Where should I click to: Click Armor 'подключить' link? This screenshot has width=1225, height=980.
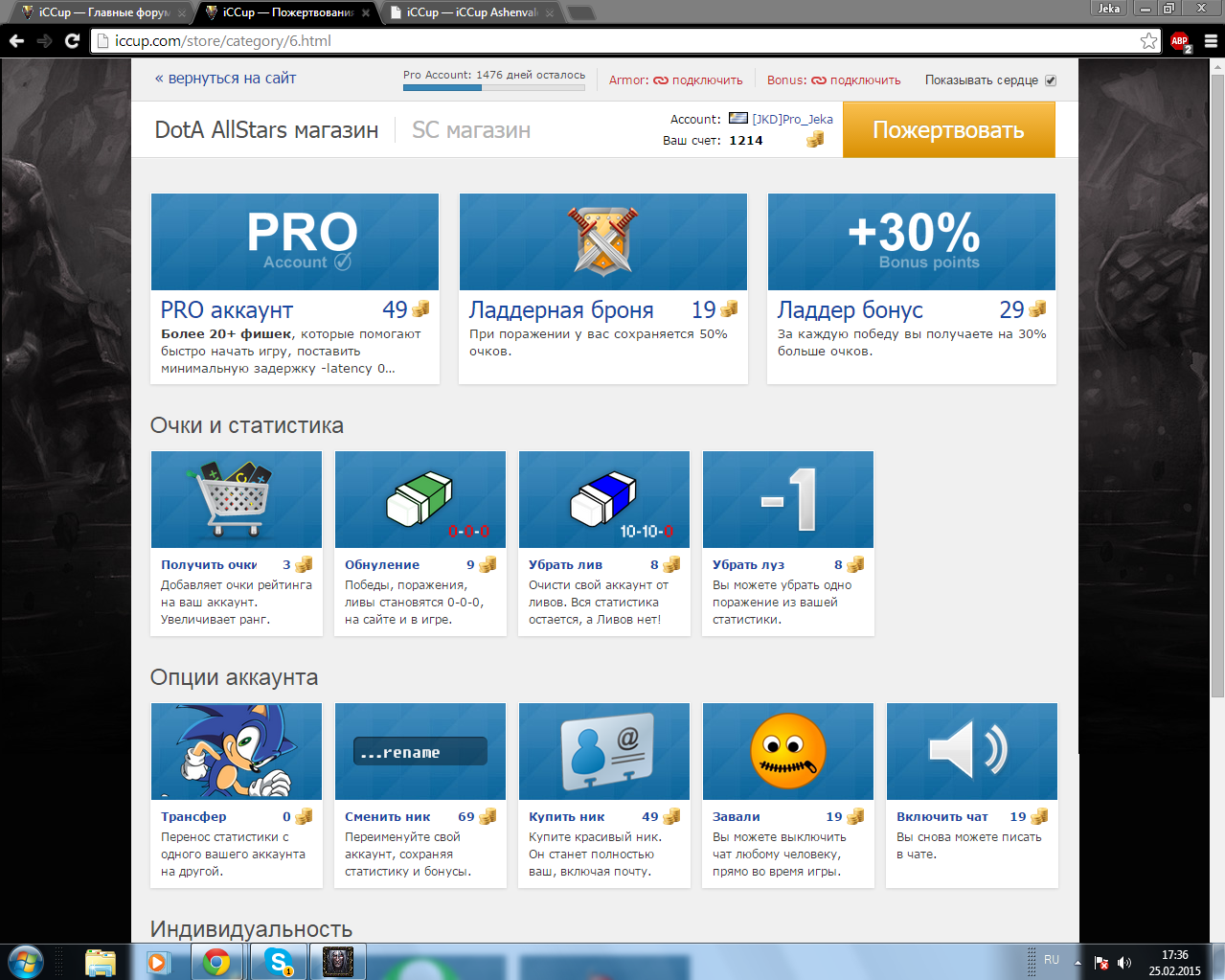[707, 80]
